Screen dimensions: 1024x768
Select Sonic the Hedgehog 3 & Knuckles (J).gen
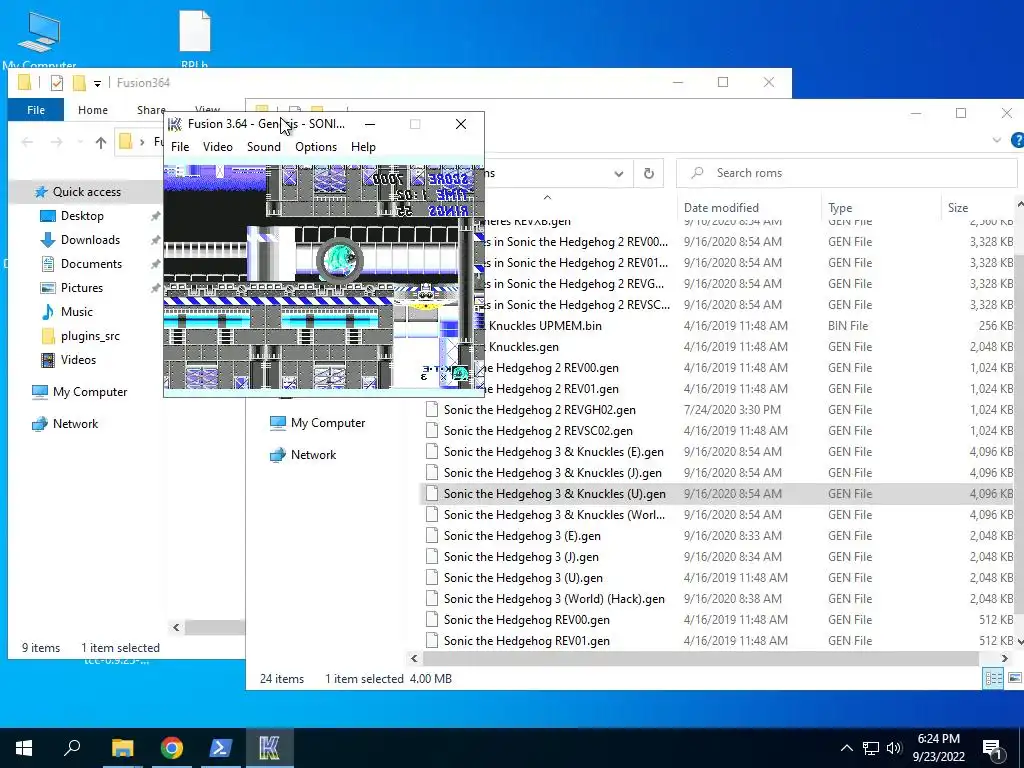click(552, 473)
